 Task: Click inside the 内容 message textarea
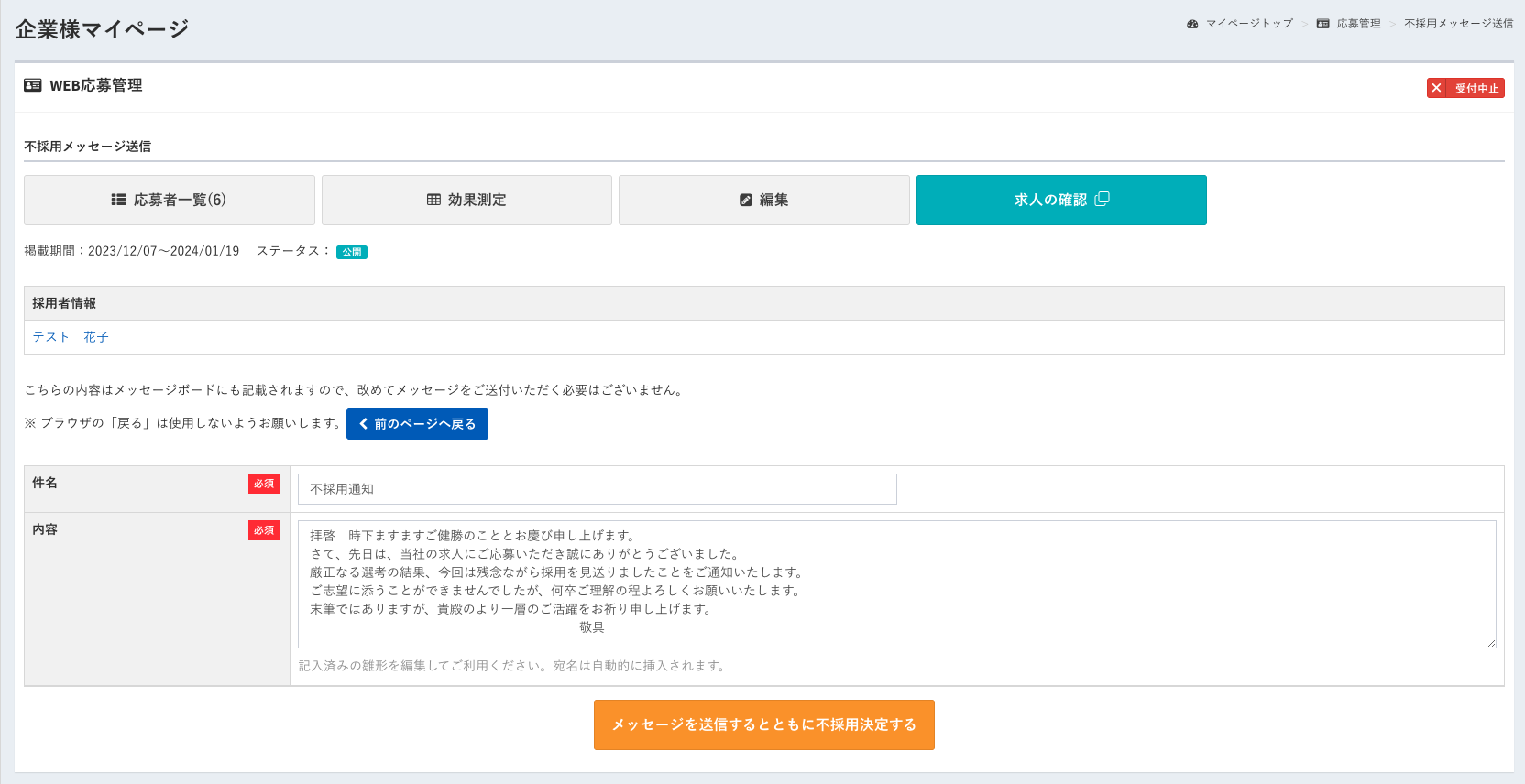[897, 584]
